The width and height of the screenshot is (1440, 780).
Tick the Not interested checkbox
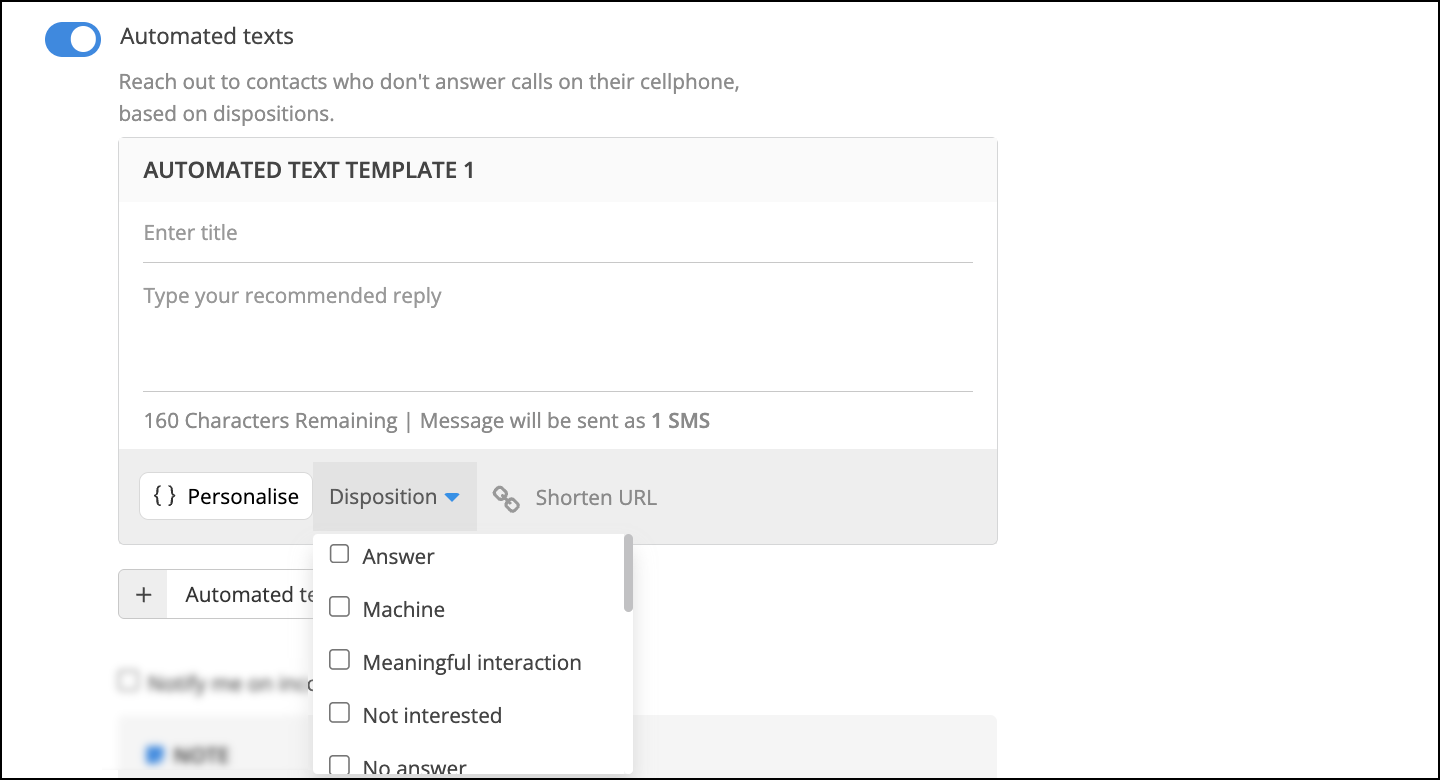(340, 713)
